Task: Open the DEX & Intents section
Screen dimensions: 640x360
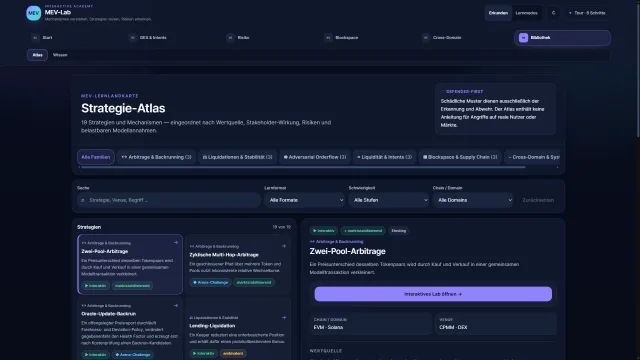Action: (173, 38)
